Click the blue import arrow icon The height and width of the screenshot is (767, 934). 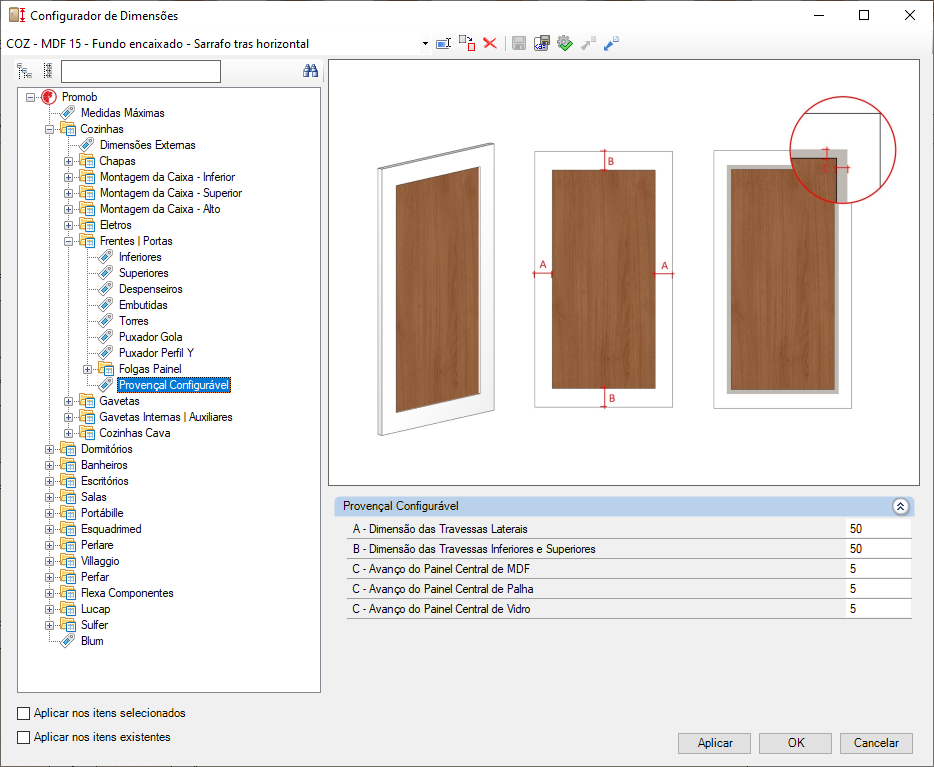click(611, 43)
